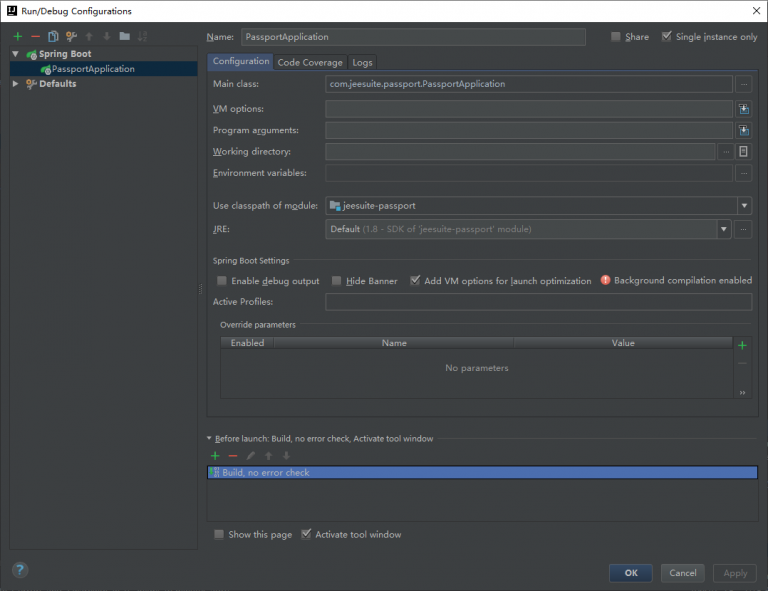Click the Working directory text field
768x591 pixels.
520,152
